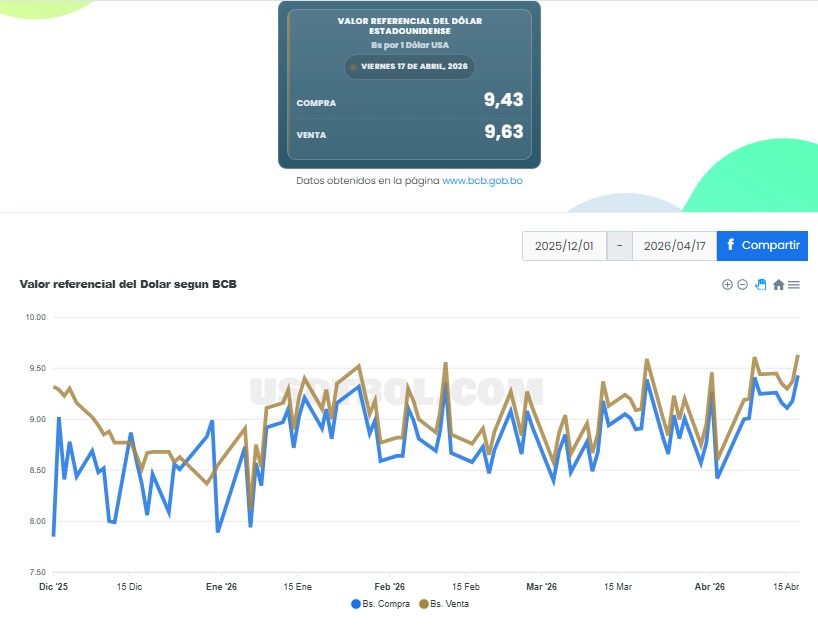818x632 pixels.
Task: Click the dash separator between date fields
Action: coord(619,246)
